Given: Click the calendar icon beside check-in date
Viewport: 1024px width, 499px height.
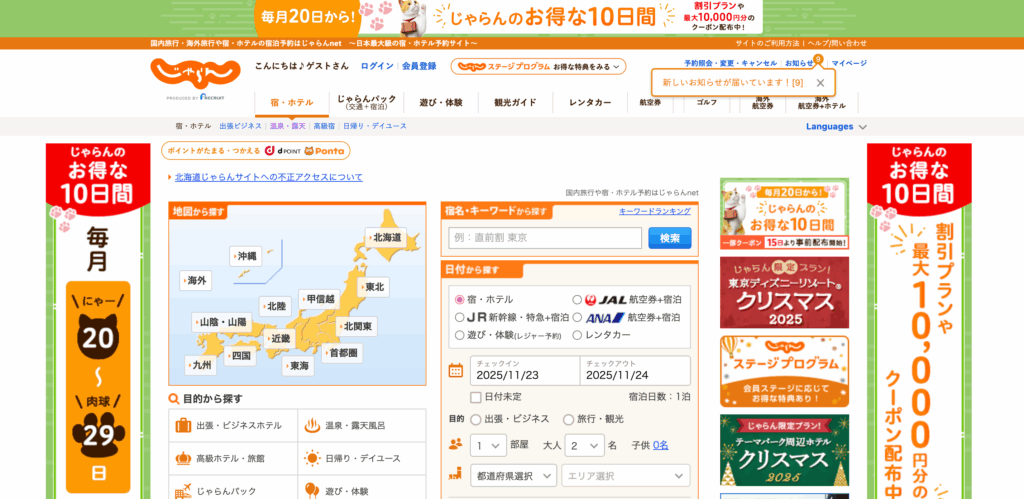Looking at the screenshot, I should [456, 371].
